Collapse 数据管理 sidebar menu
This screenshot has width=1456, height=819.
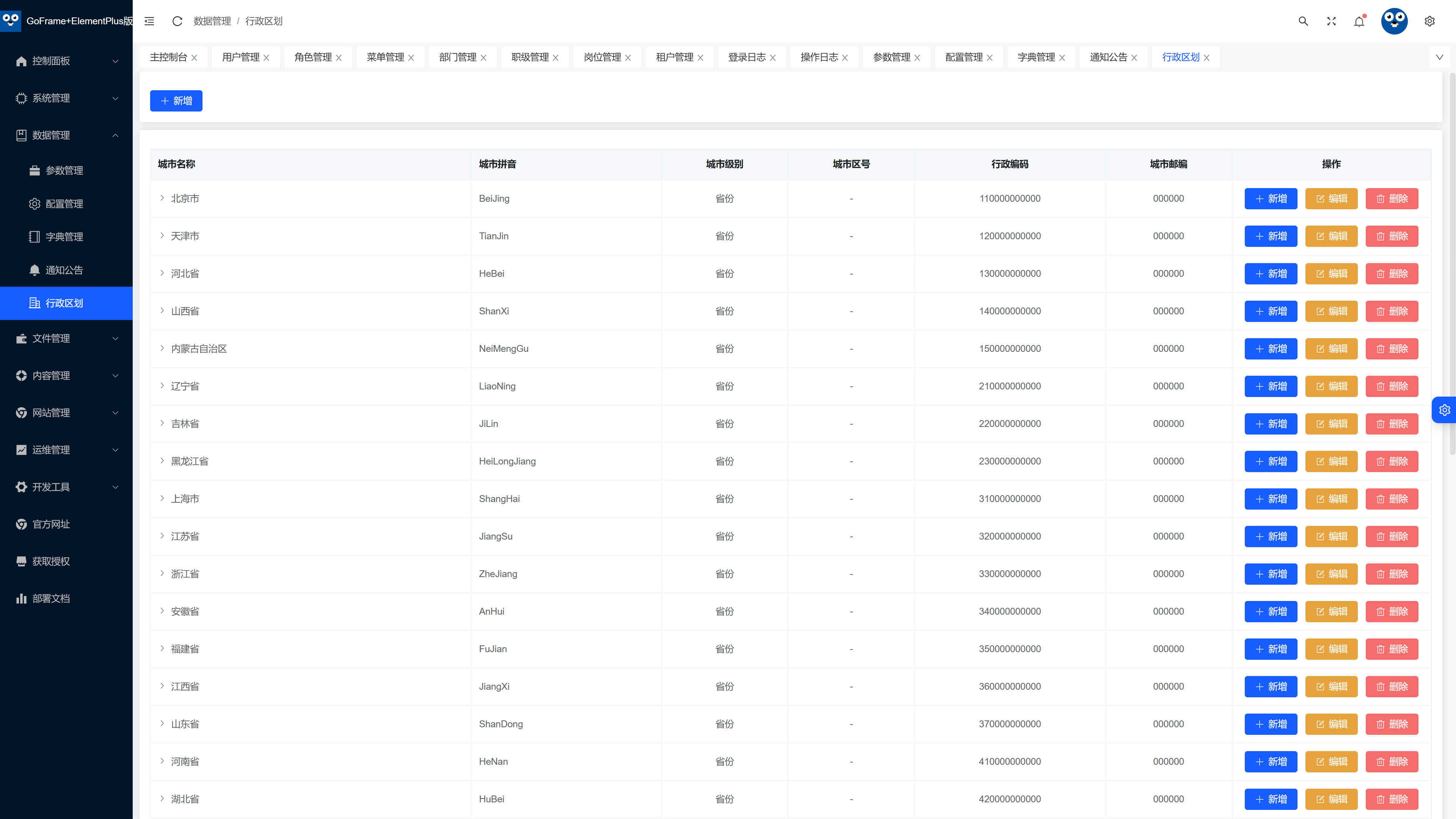click(x=66, y=135)
